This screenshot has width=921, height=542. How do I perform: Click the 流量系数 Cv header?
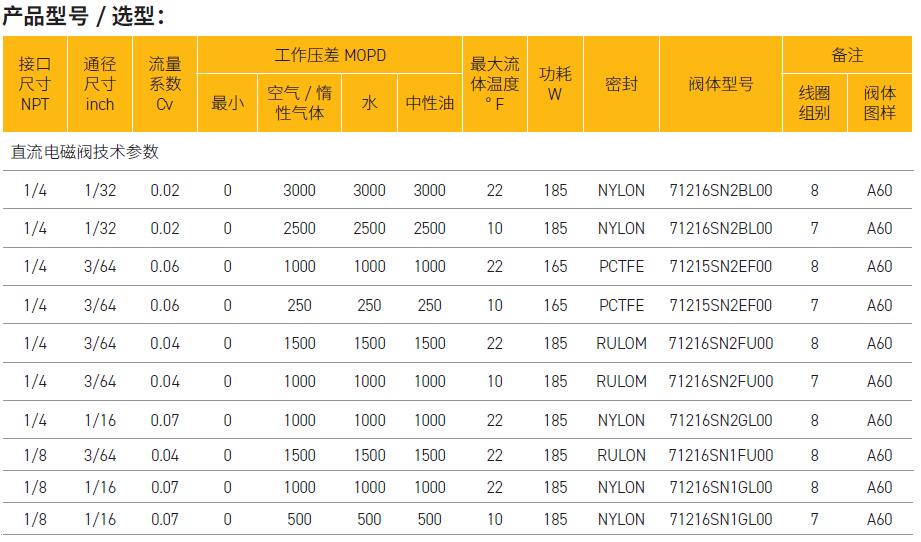[165, 84]
